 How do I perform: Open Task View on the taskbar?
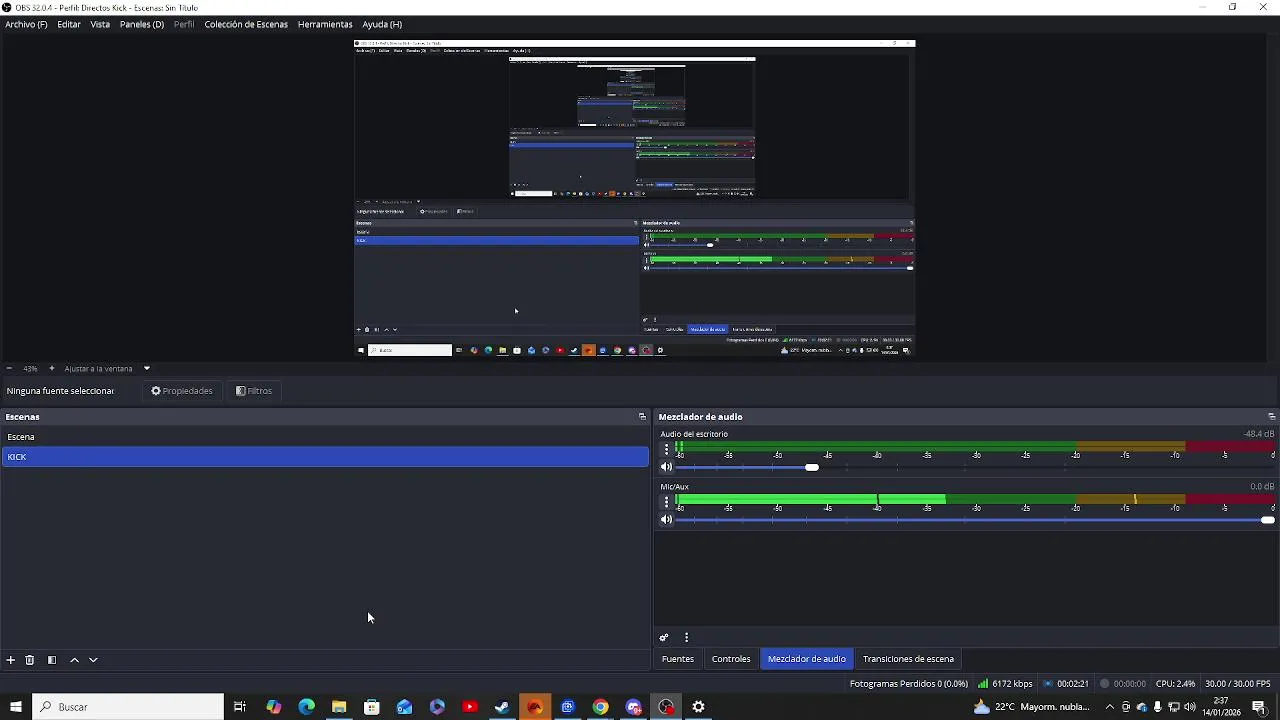coord(240,707)
